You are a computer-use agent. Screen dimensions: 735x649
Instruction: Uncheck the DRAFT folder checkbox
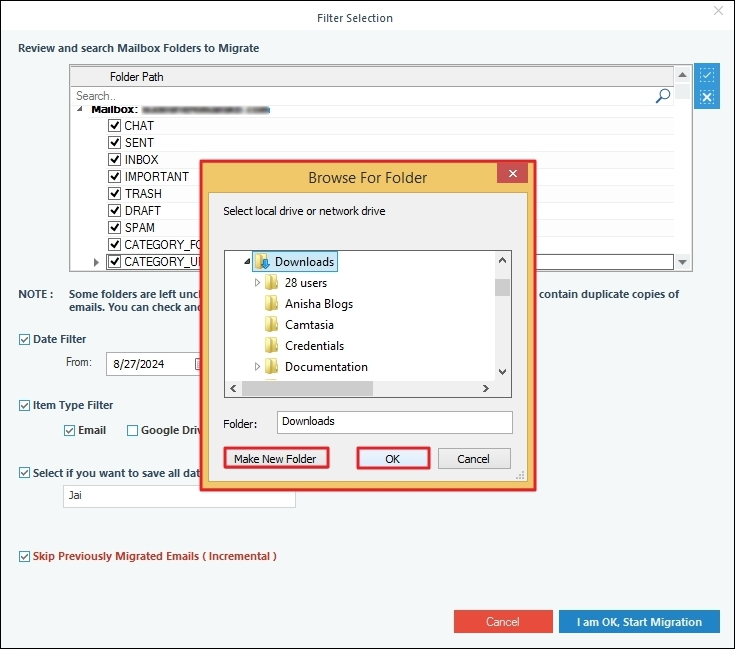[x=114, y=210]
